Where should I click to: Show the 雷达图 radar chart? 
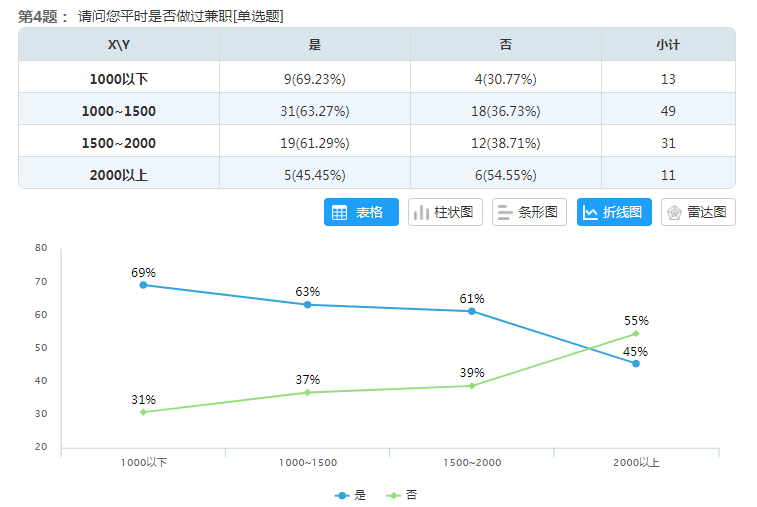coord(698,212)
